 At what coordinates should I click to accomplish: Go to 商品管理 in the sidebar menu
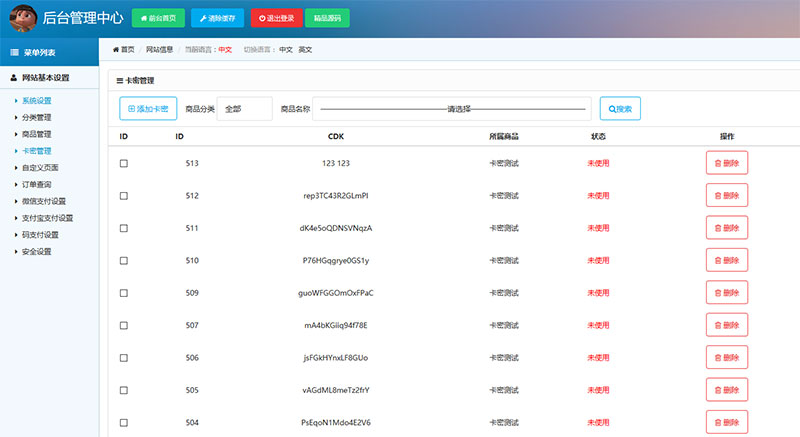point(37,134)
